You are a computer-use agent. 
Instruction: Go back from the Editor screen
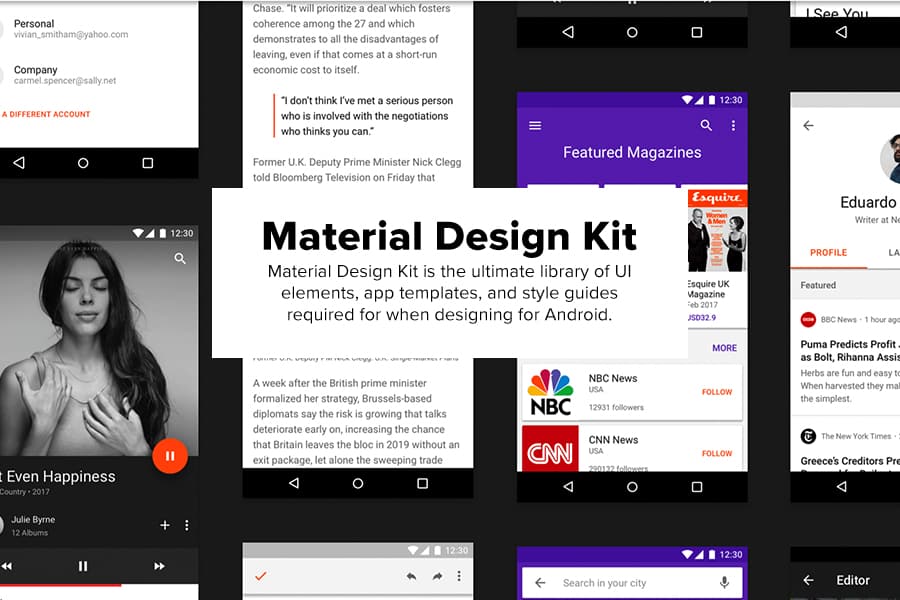click(x=808, y=580)
